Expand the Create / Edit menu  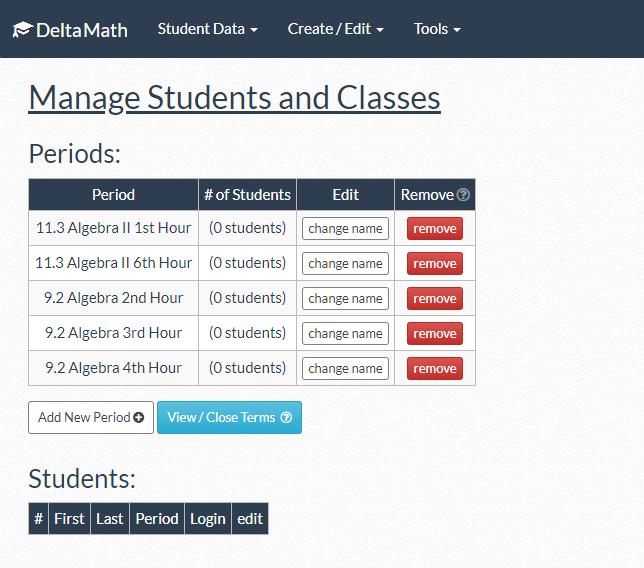(335, 29)
